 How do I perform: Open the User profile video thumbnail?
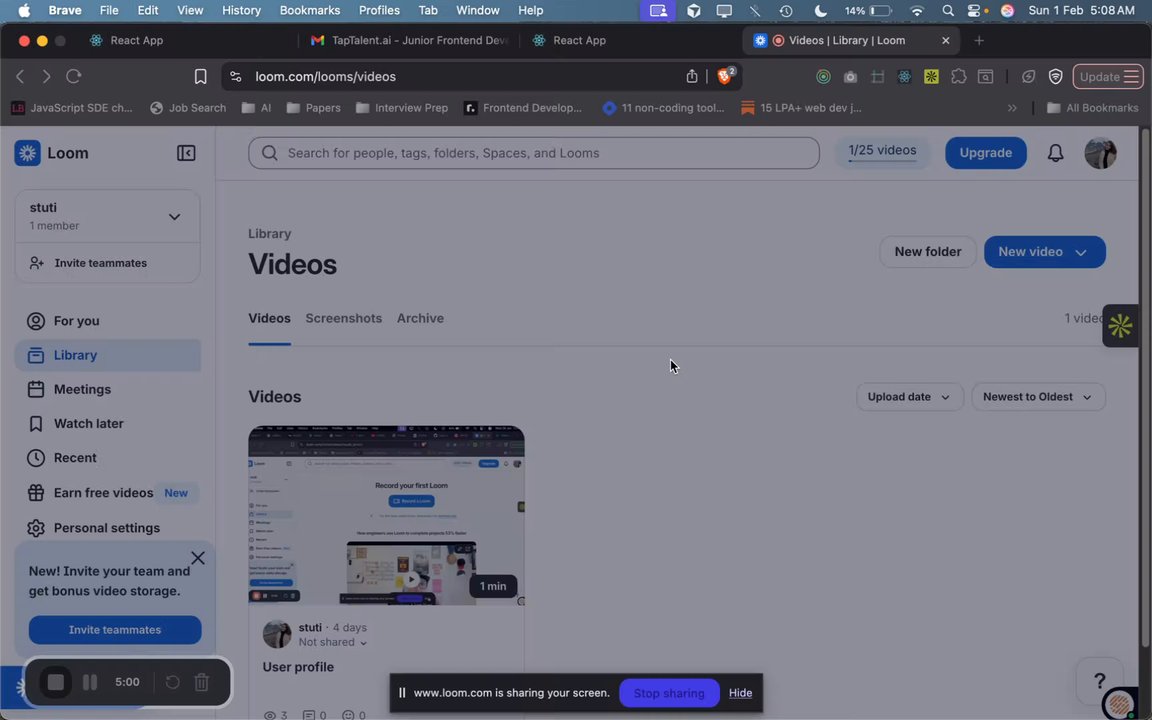(386, 515)
